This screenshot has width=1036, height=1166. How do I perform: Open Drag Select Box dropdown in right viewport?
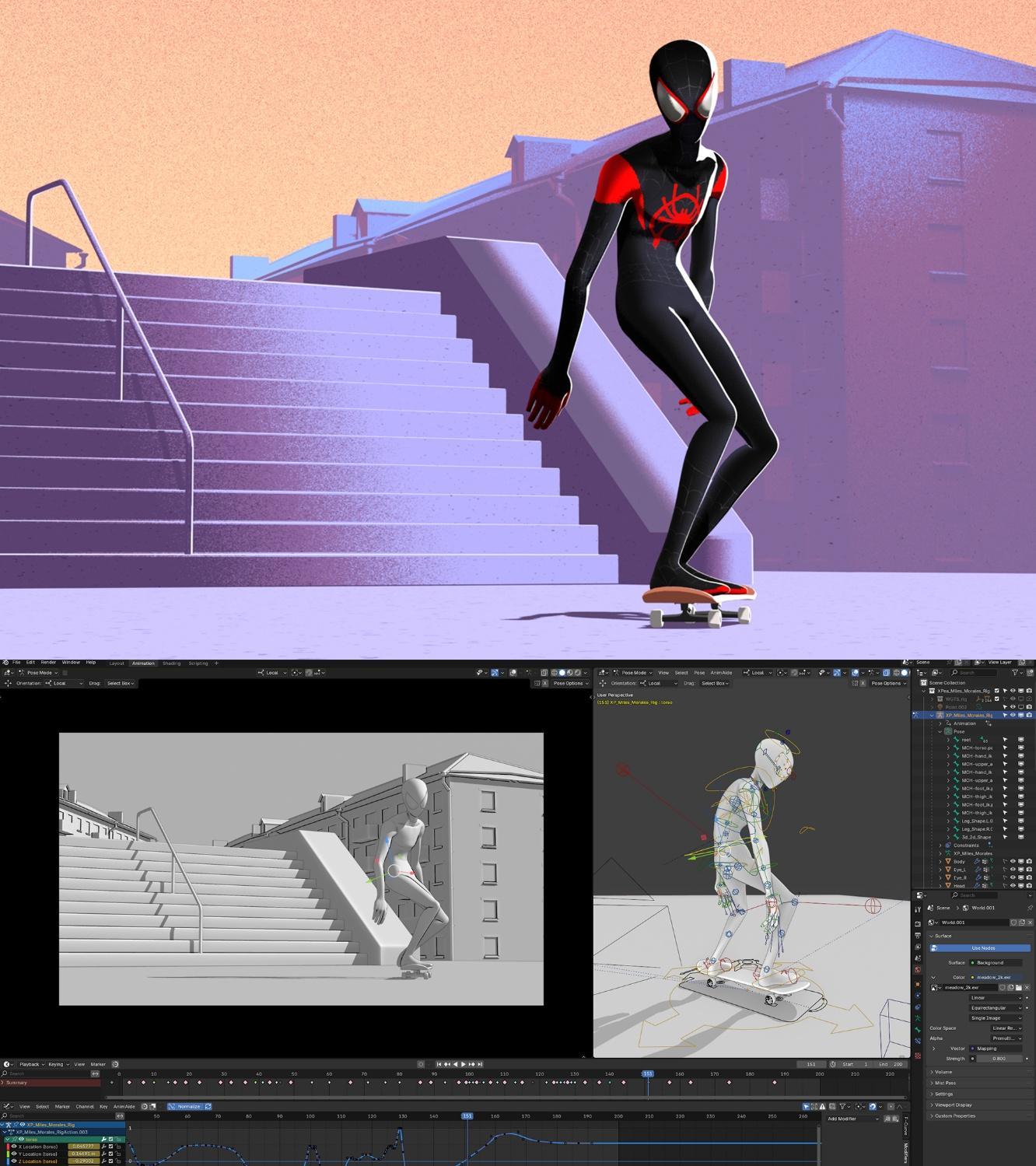715,684
